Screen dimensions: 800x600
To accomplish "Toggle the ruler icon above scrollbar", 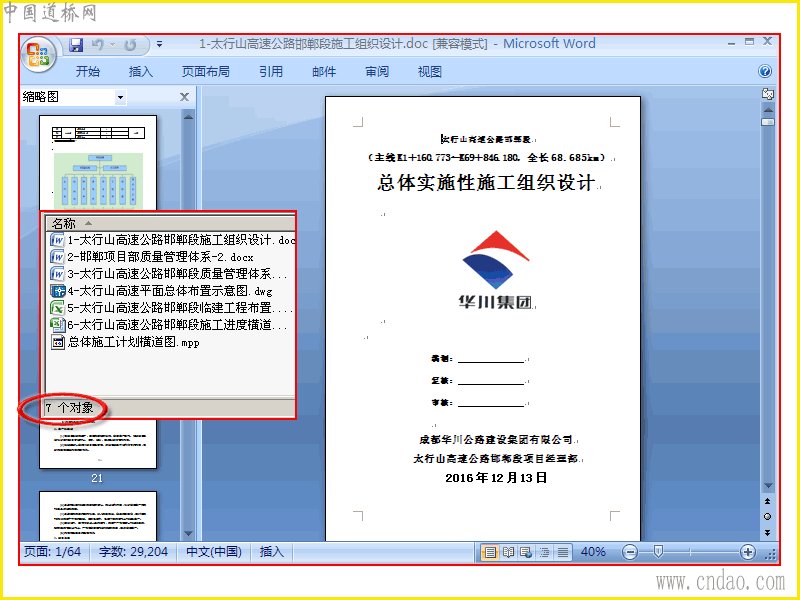I will pyautogui.click(x=767, y=94).
